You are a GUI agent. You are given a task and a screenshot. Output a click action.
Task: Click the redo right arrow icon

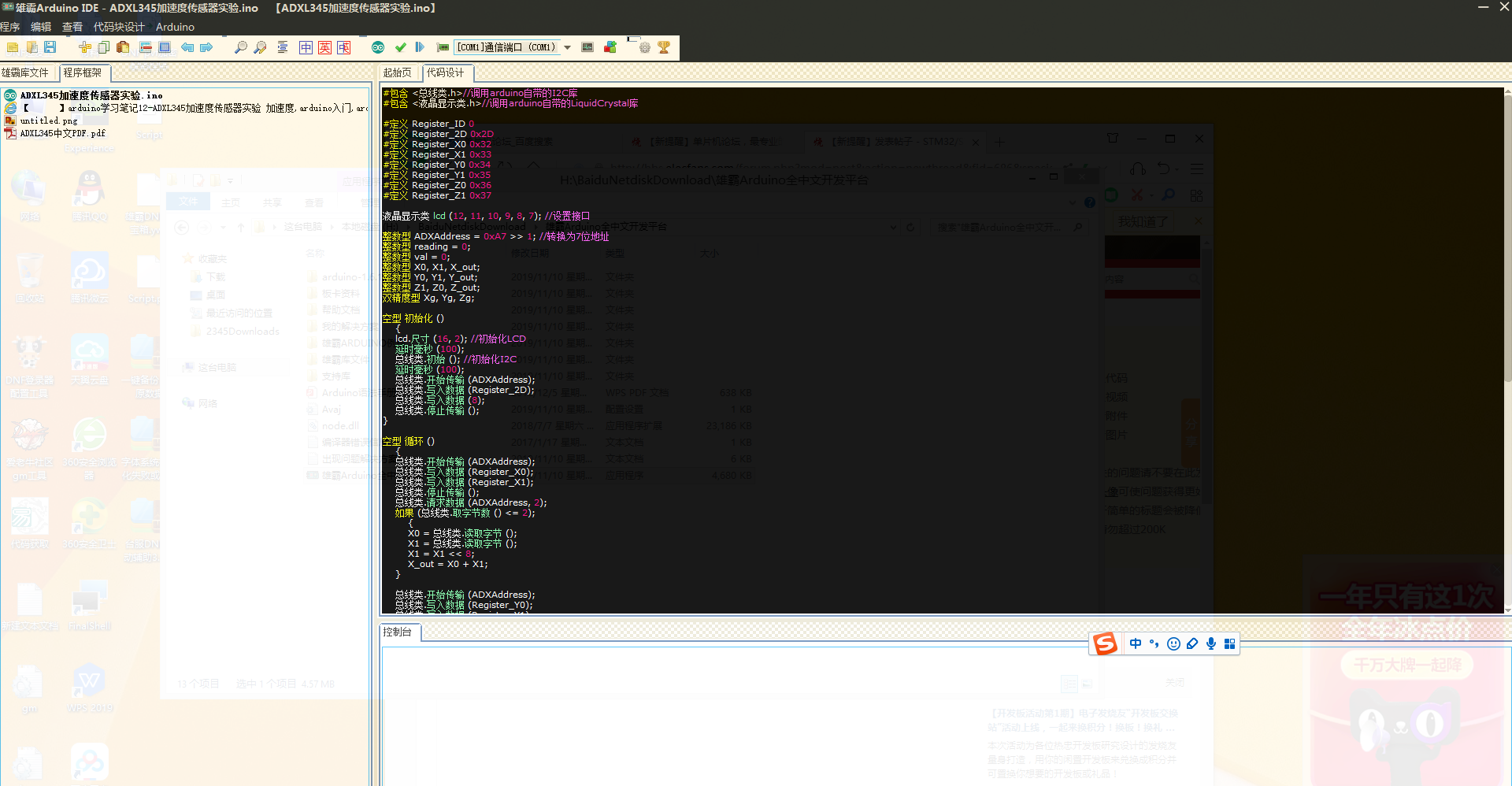pos(206,47)
